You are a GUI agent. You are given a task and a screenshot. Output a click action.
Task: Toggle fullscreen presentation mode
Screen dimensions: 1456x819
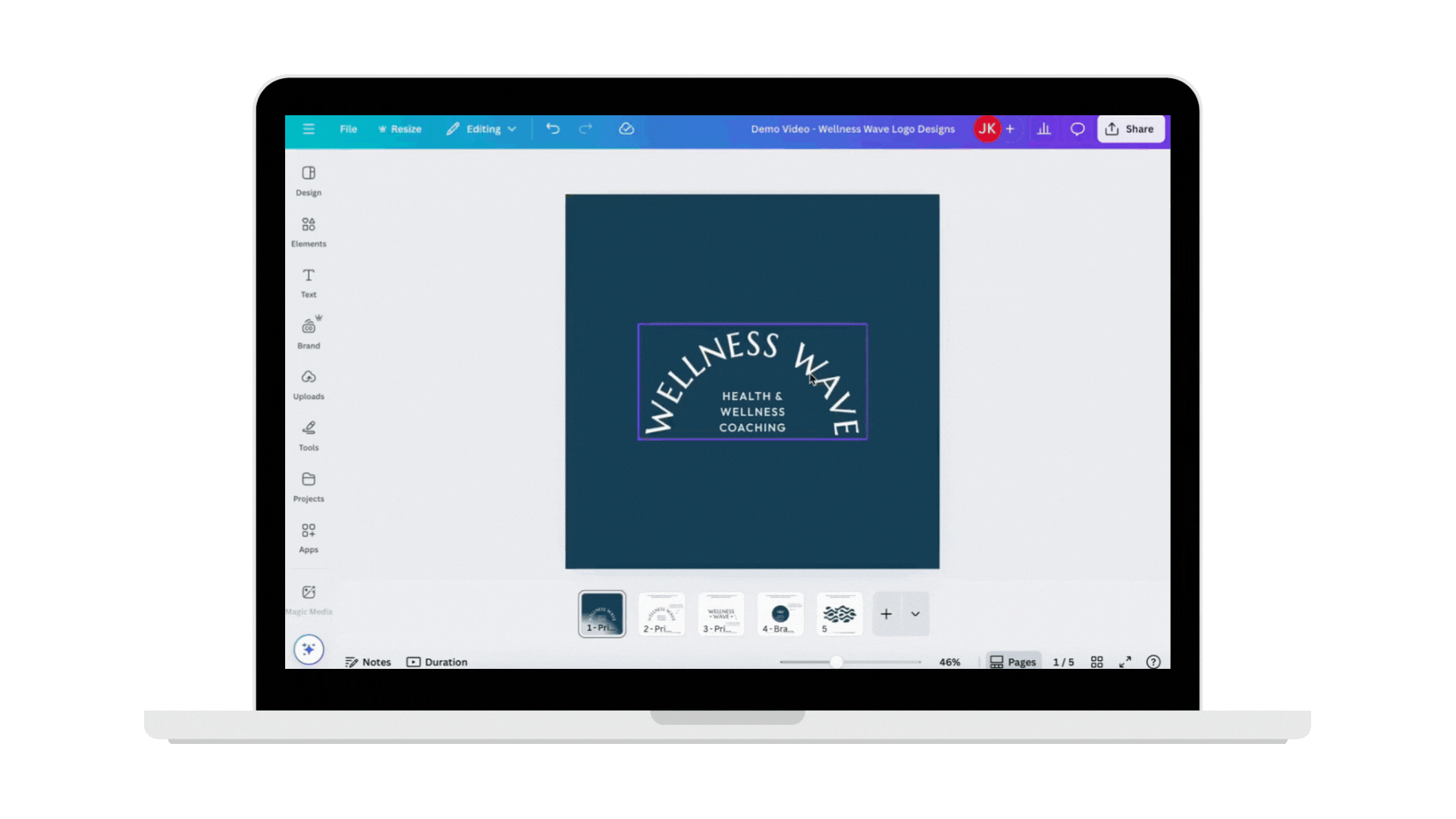pyautogui.click(x=1125, y=662)
